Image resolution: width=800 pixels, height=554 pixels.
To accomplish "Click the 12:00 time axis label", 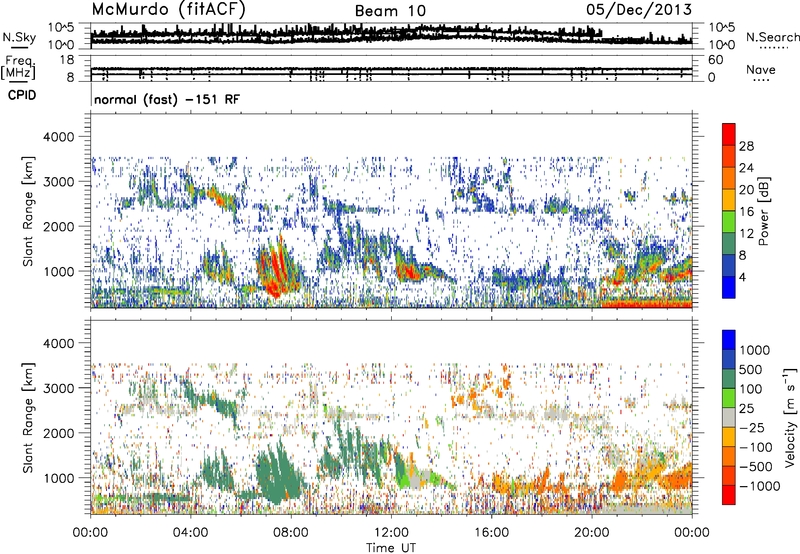I will pos(391,533).
